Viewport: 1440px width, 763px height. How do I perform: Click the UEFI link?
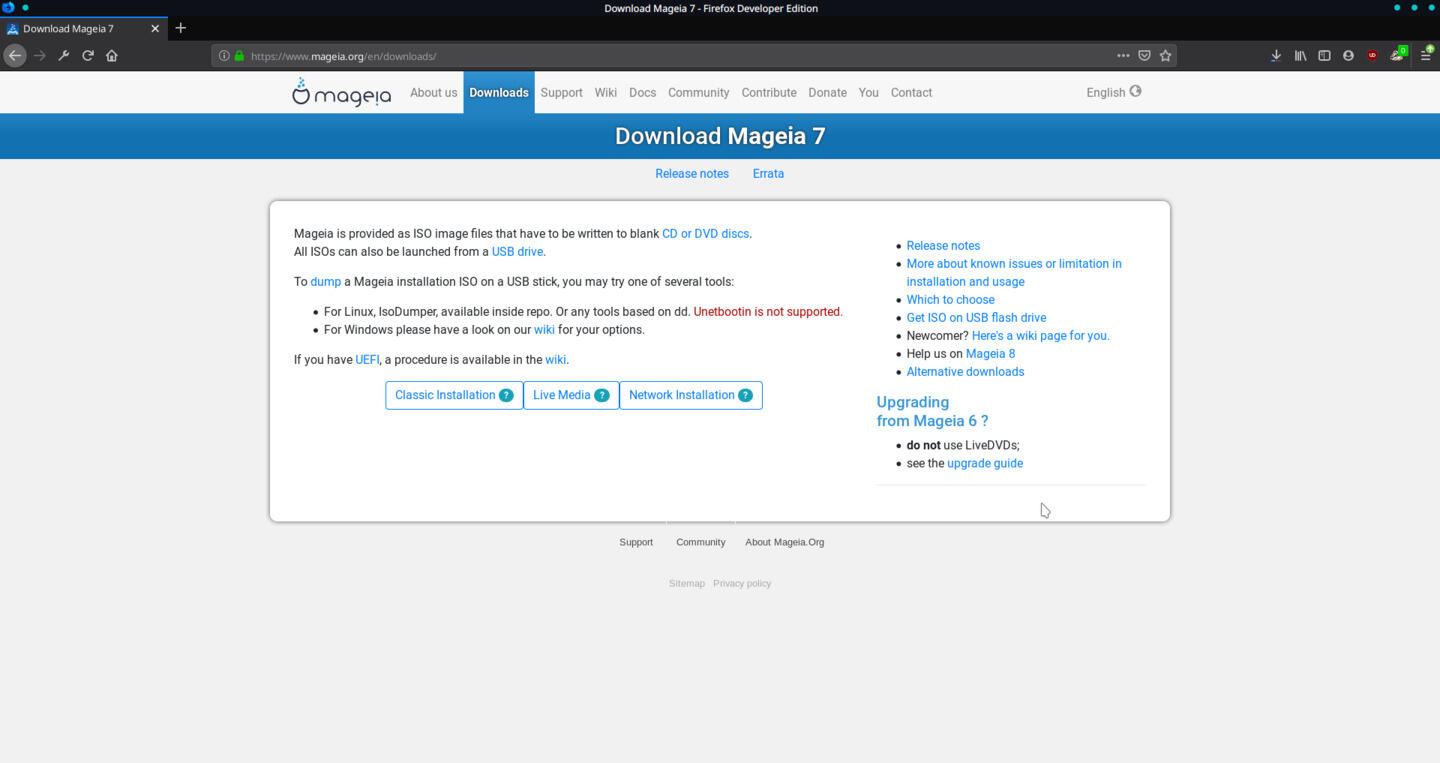[x=367, y=359]
